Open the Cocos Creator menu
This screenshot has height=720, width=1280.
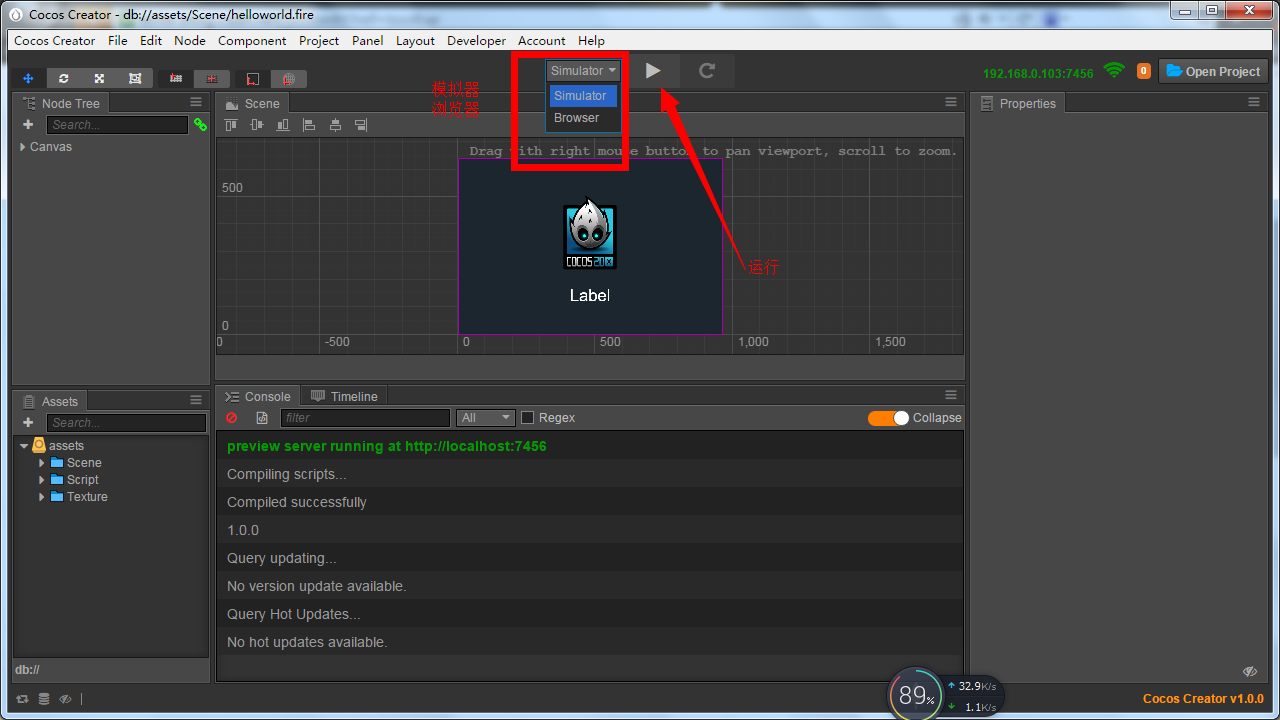coord(55,41)
